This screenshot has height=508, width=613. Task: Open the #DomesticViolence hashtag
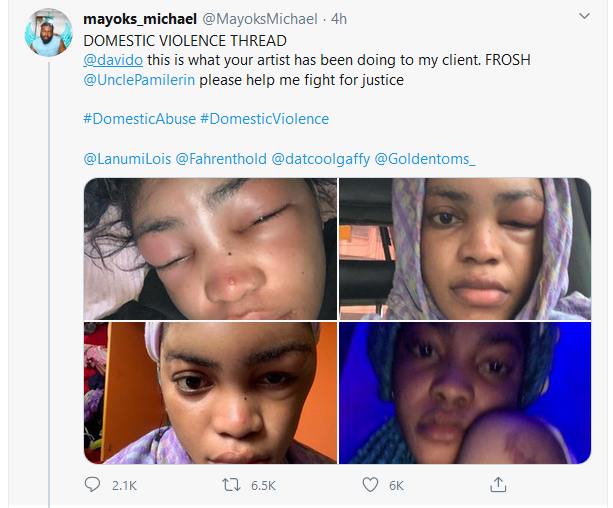point(265,119)
